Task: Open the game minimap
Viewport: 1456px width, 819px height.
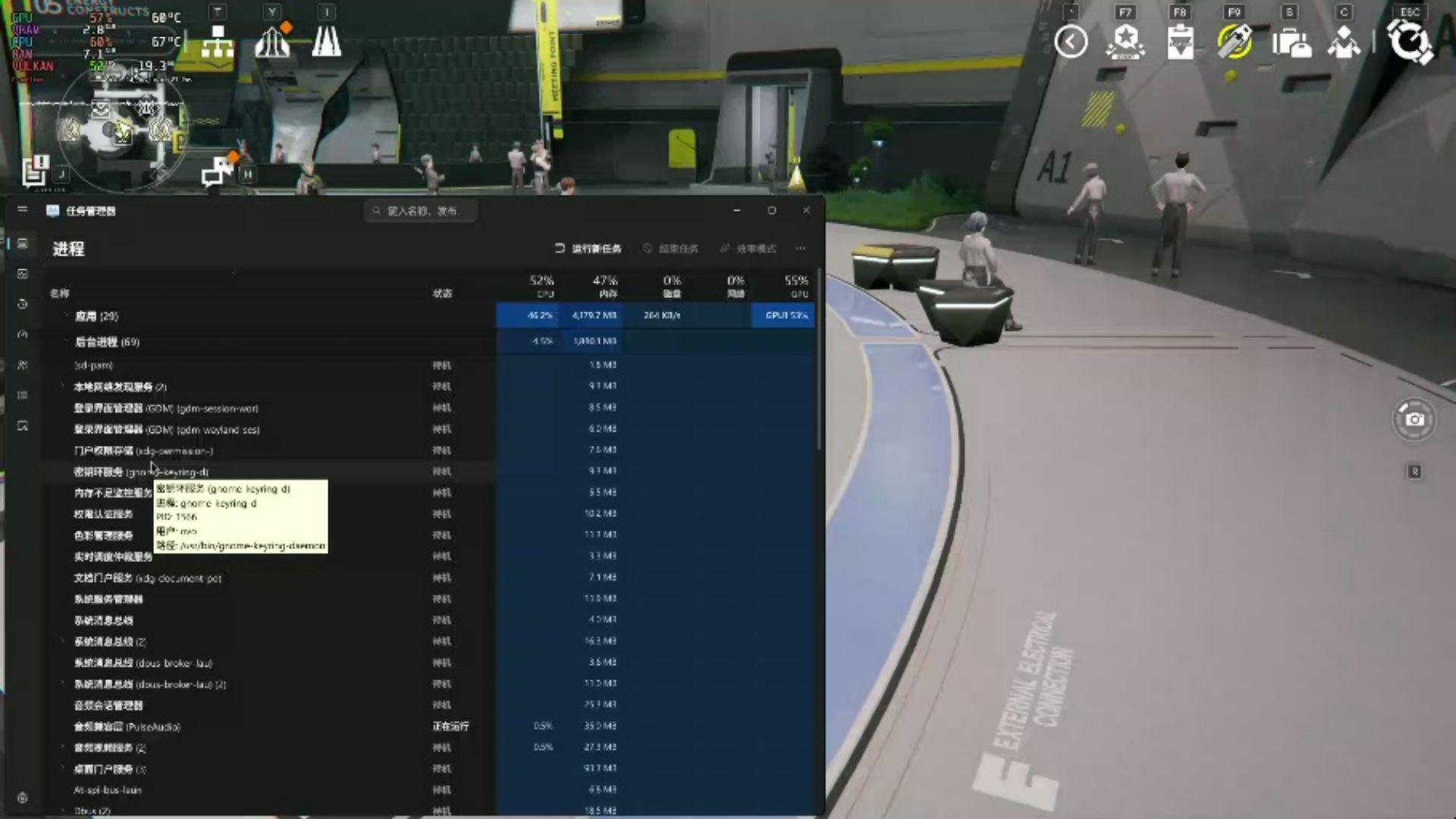Action: [x=121, y=129]
